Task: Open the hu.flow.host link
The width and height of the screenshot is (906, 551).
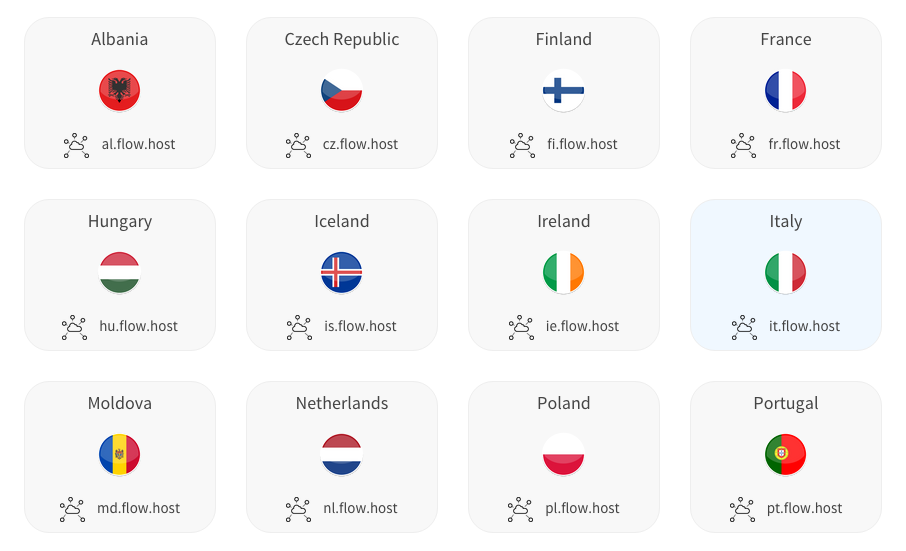Action: [x=138, y=326]
